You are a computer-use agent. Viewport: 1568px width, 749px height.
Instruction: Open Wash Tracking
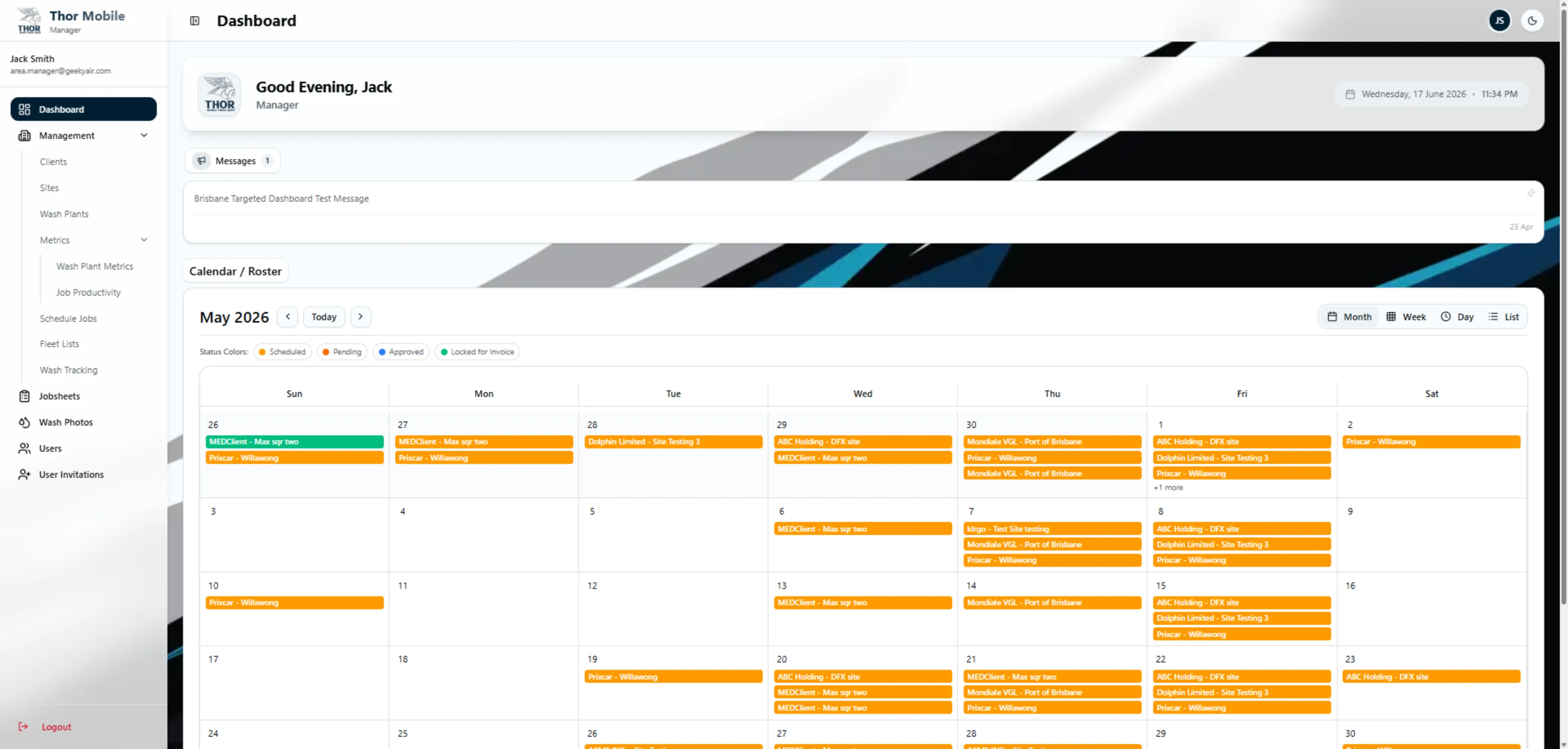[x=68, y=370]
